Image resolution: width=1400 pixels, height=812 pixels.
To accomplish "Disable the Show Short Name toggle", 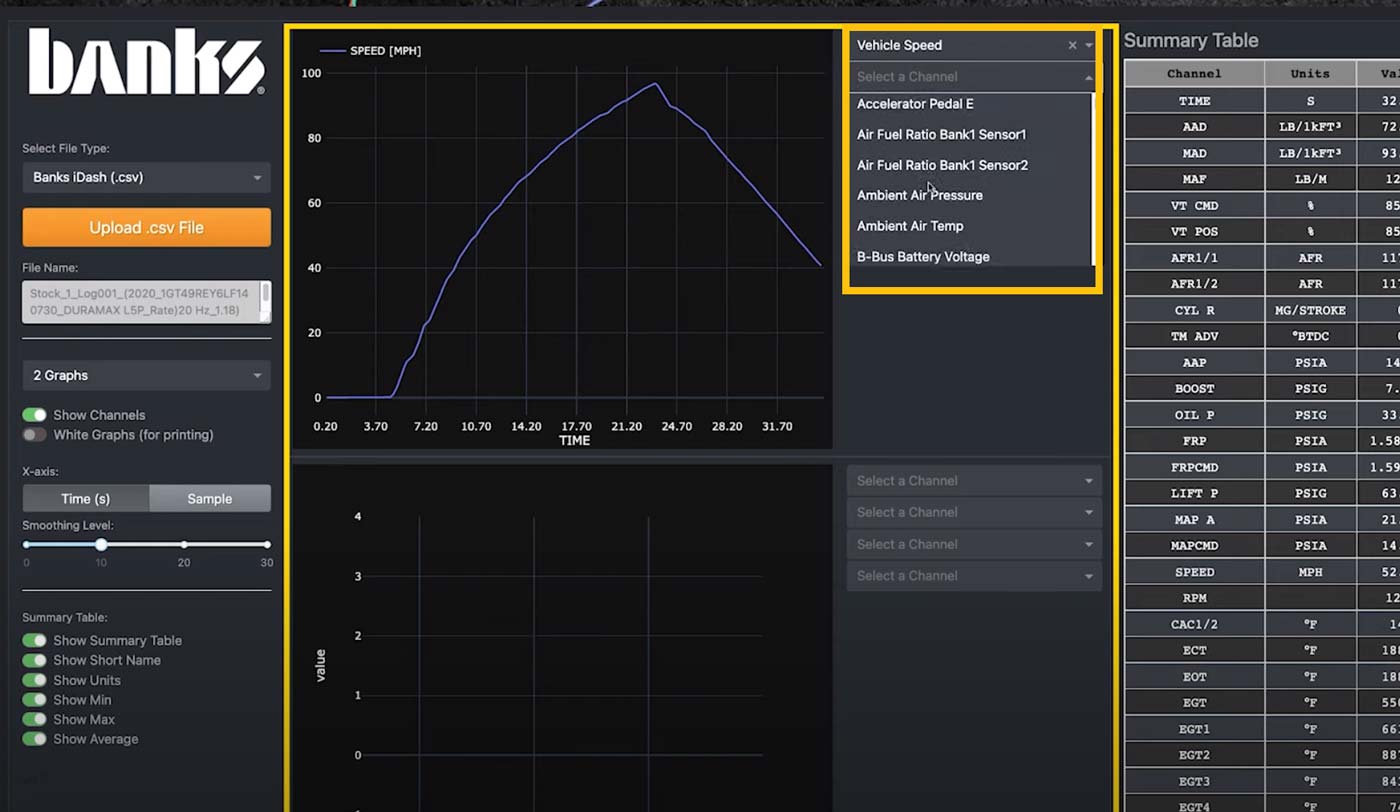I will coord(33,660).
